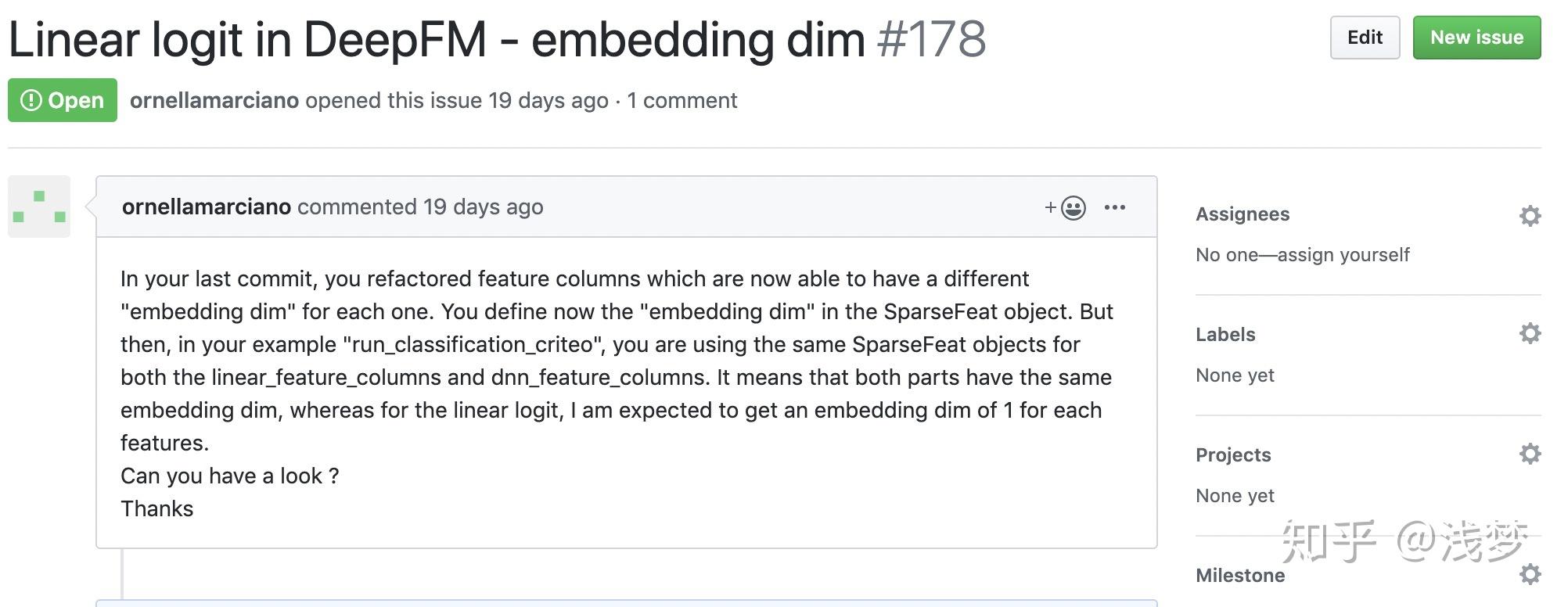
Task: Add a reaction with the smiley icon
Action: [x=1066, y=207]
